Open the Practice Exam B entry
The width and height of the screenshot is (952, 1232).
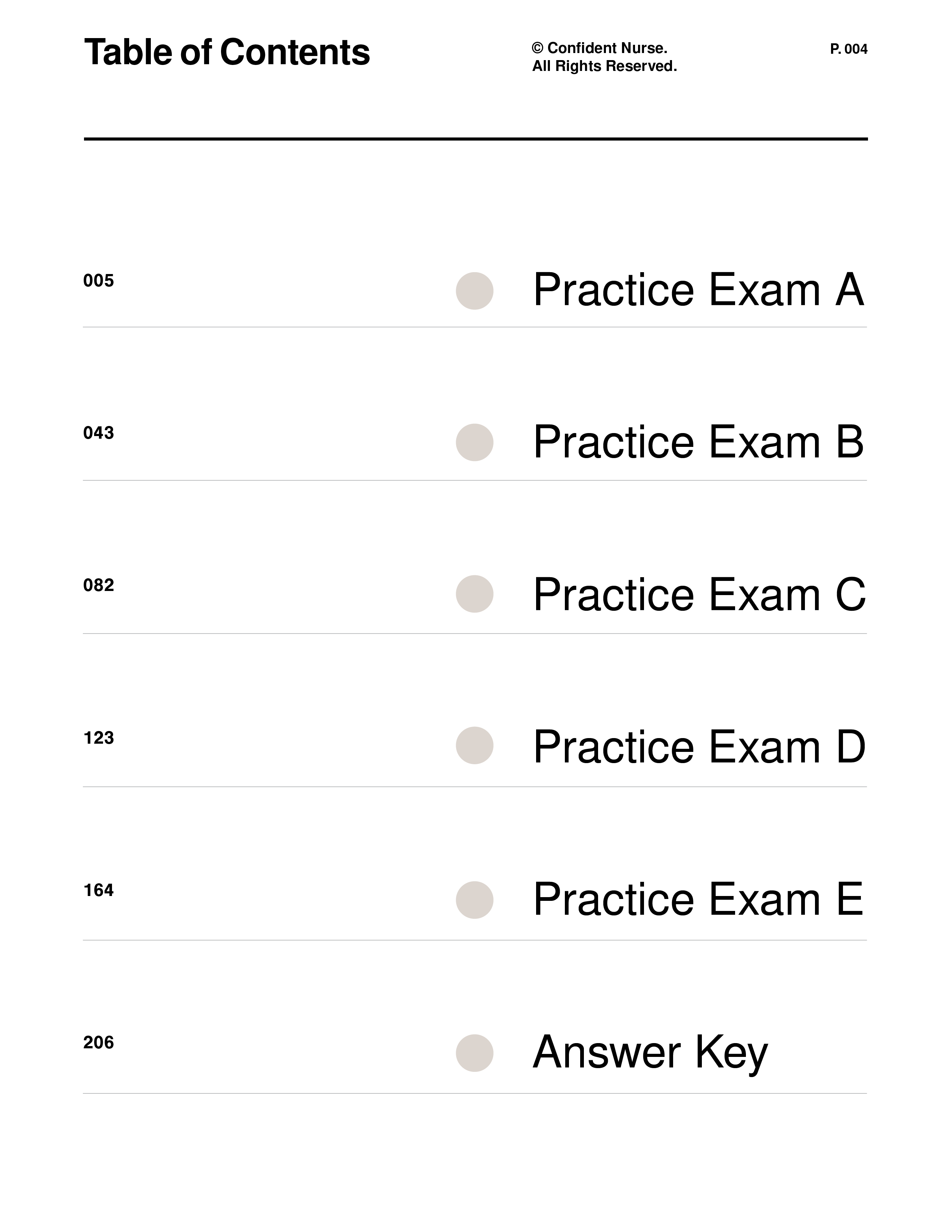point(699,442)
